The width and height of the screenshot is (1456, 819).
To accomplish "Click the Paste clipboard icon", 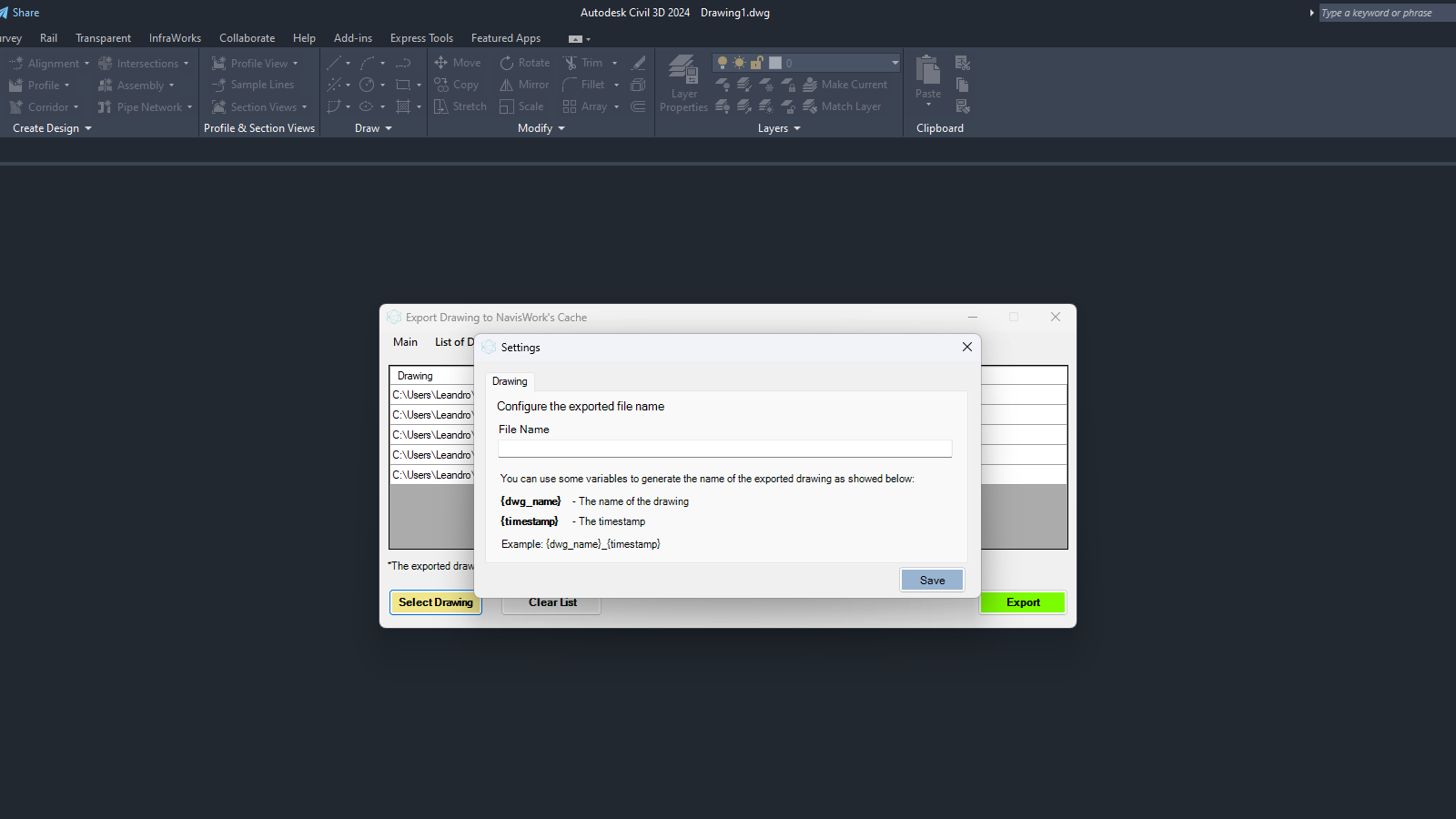I will [x=928, y=69].
